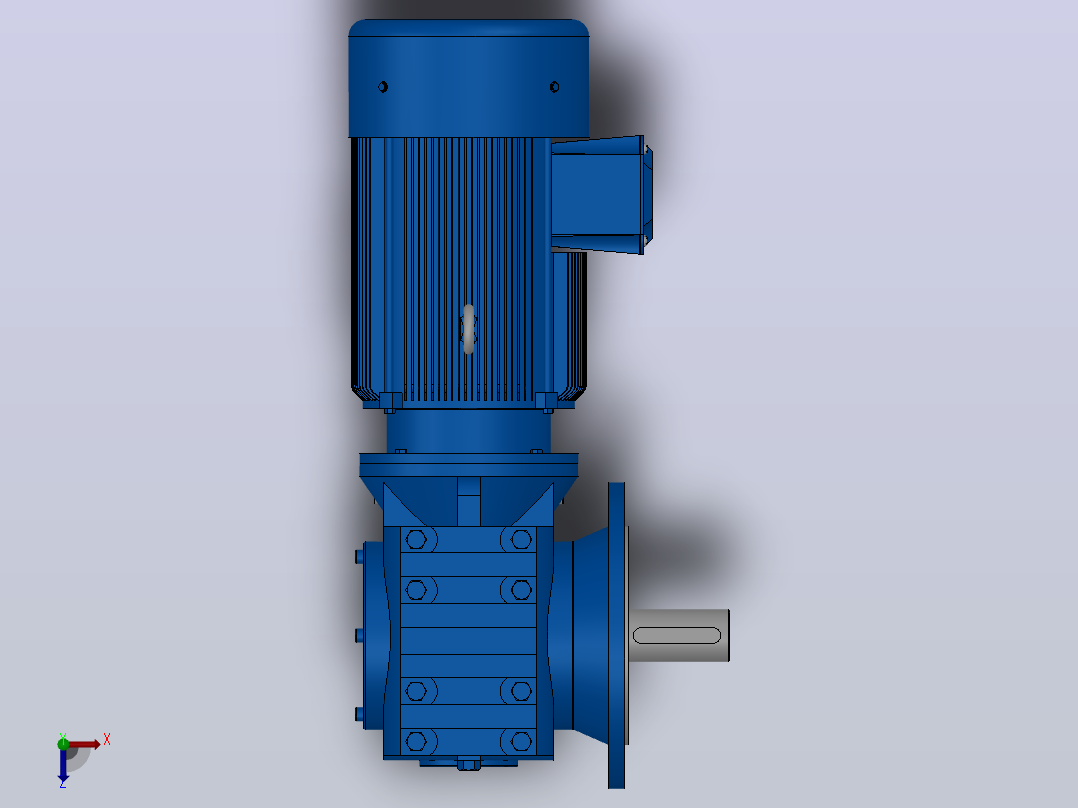Click the green Y axis dot of the triad
The width and height of the screenshot is (1078, 808).
click(63, 744)
